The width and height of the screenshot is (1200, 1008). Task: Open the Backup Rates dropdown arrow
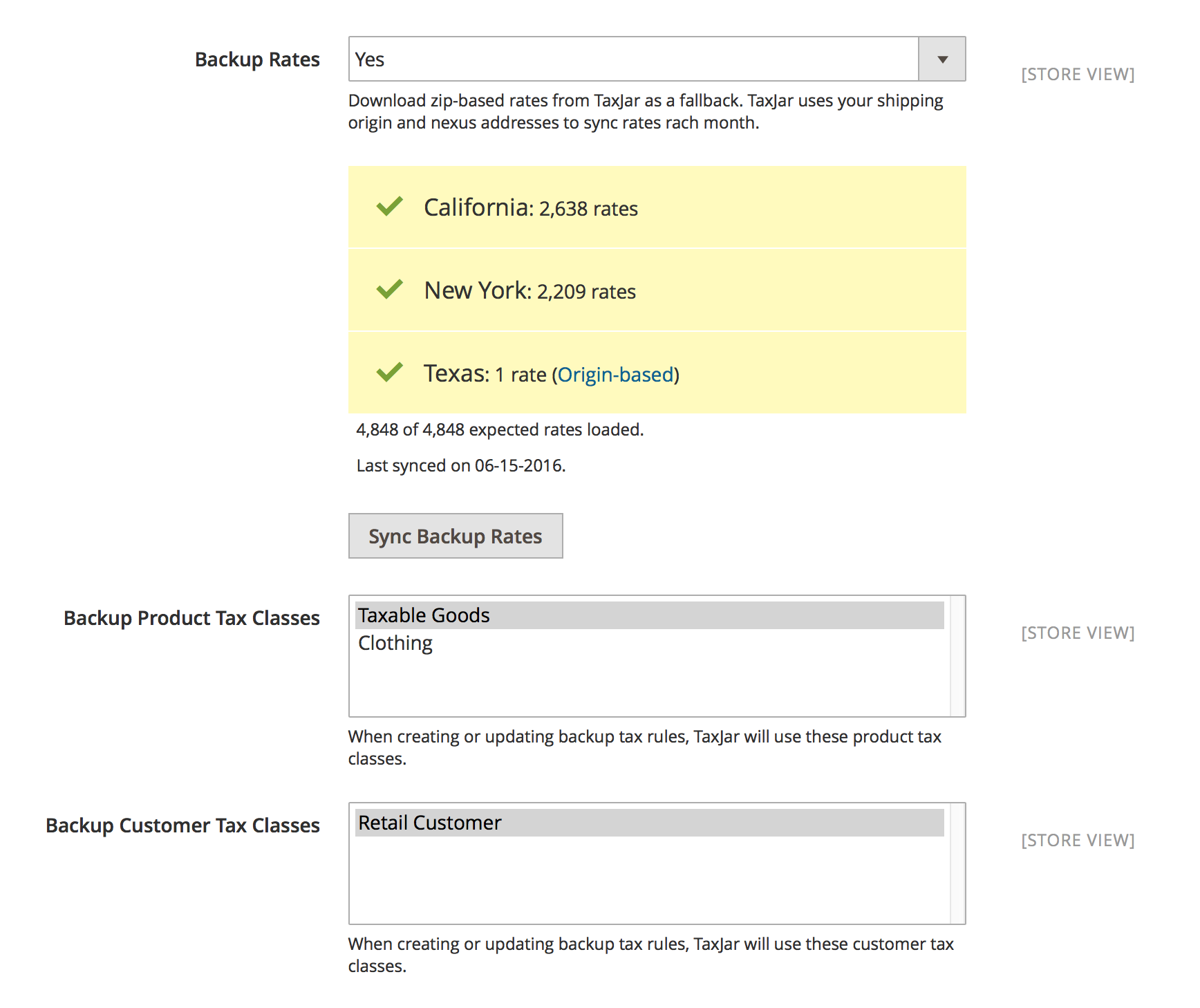(x=941, y=59)
